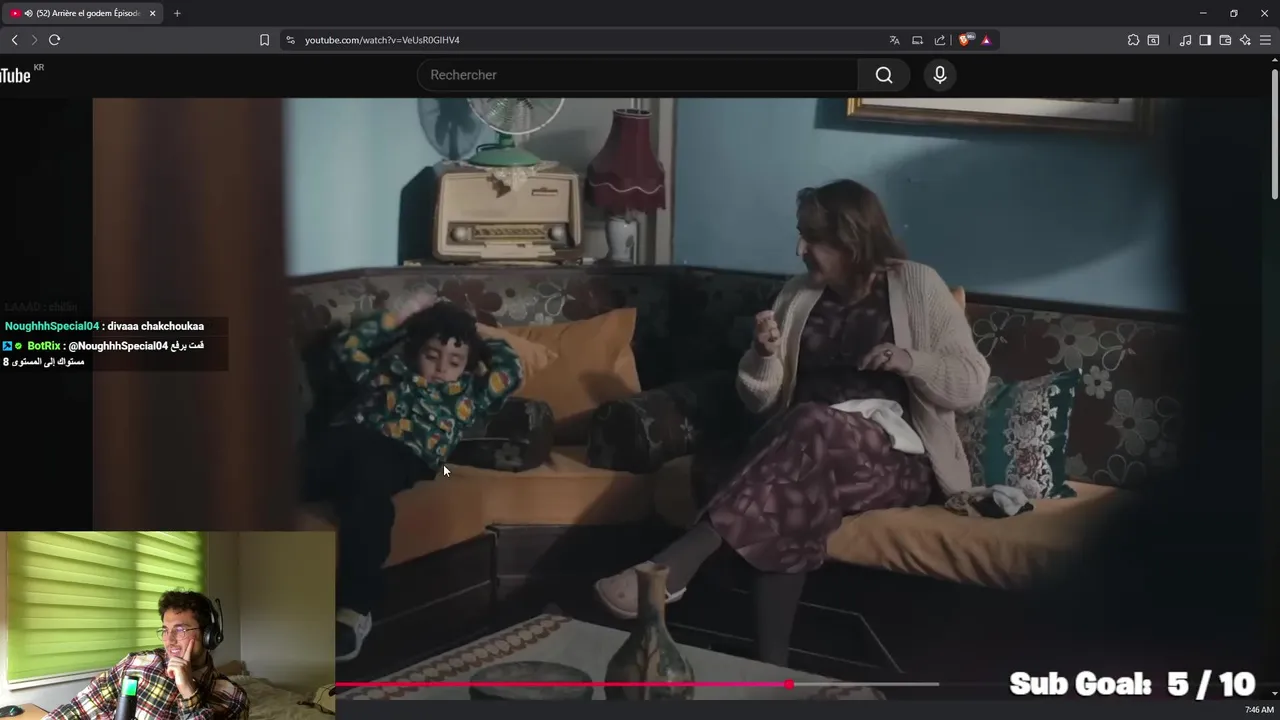This screenshot has width=1280, height=720.
Task: Open Brave Rewards triangle icon
Action: 986,40
